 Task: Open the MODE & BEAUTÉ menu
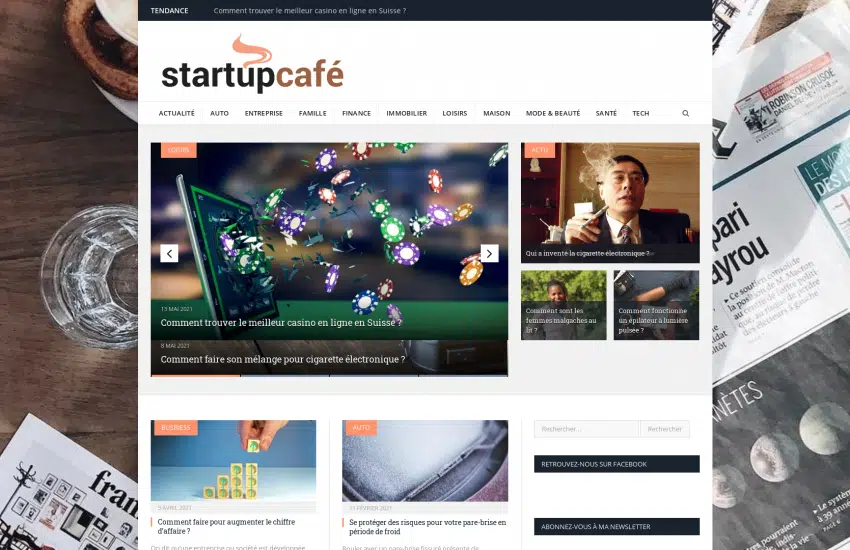point(553,113)
